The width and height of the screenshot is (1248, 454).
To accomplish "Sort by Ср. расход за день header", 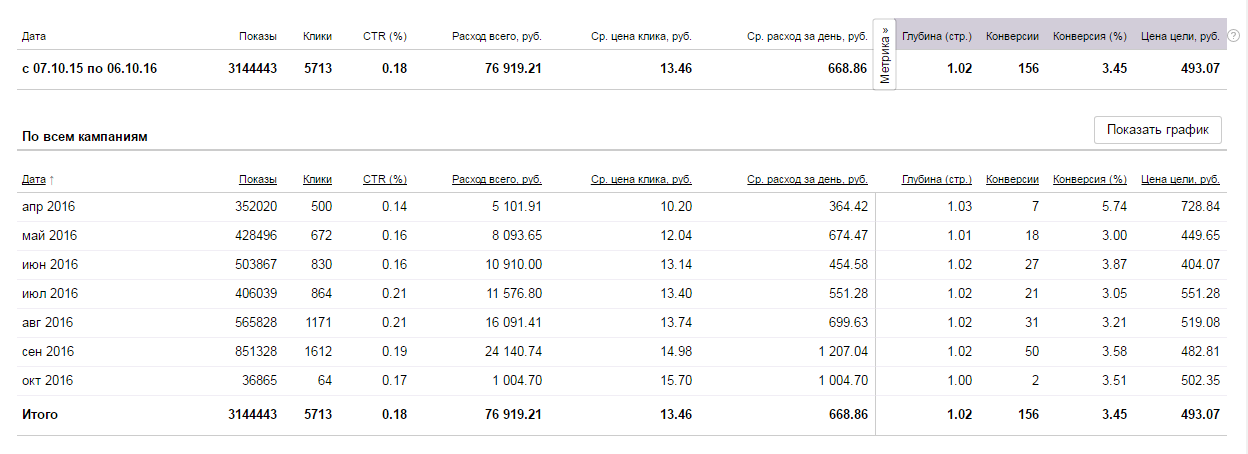I will coord(807,180).
